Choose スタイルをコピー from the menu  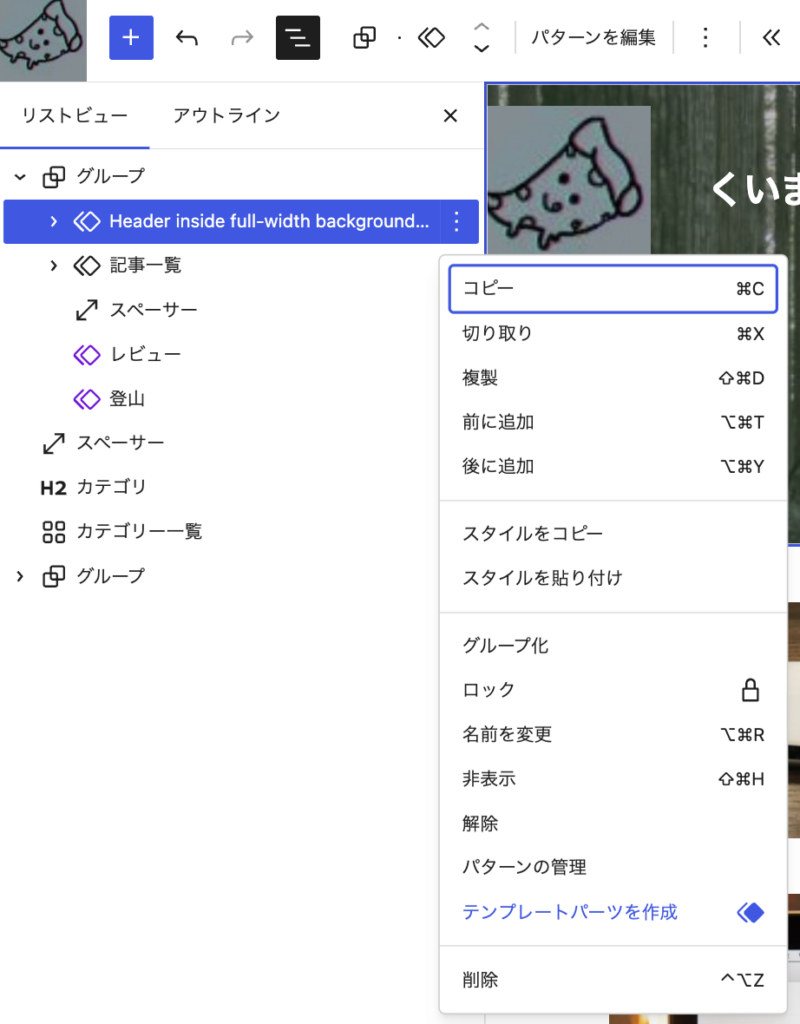coord(613,534)
